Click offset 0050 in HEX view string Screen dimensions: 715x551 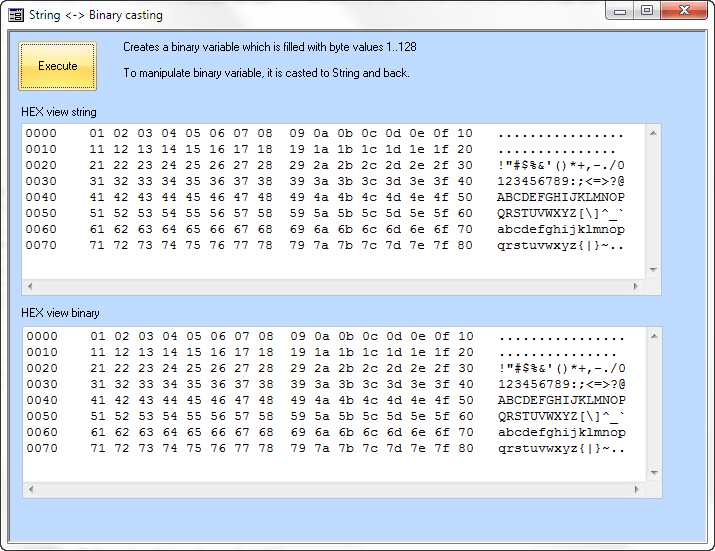[x=41, y=213]
